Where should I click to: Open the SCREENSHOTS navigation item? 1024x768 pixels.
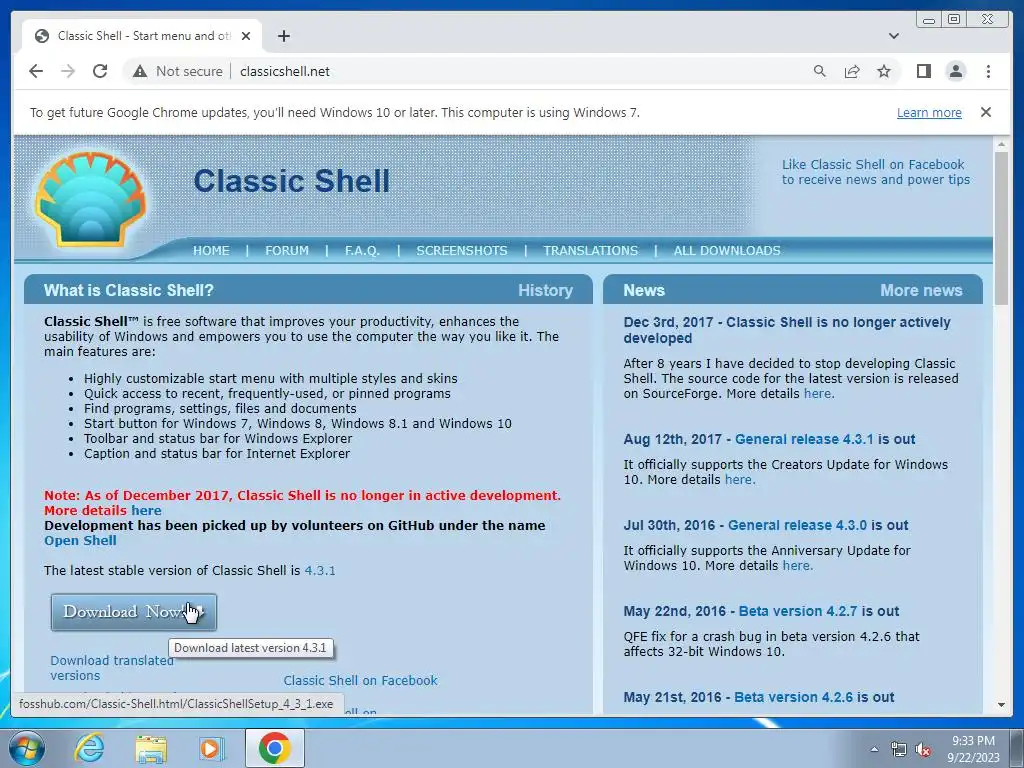462,251
